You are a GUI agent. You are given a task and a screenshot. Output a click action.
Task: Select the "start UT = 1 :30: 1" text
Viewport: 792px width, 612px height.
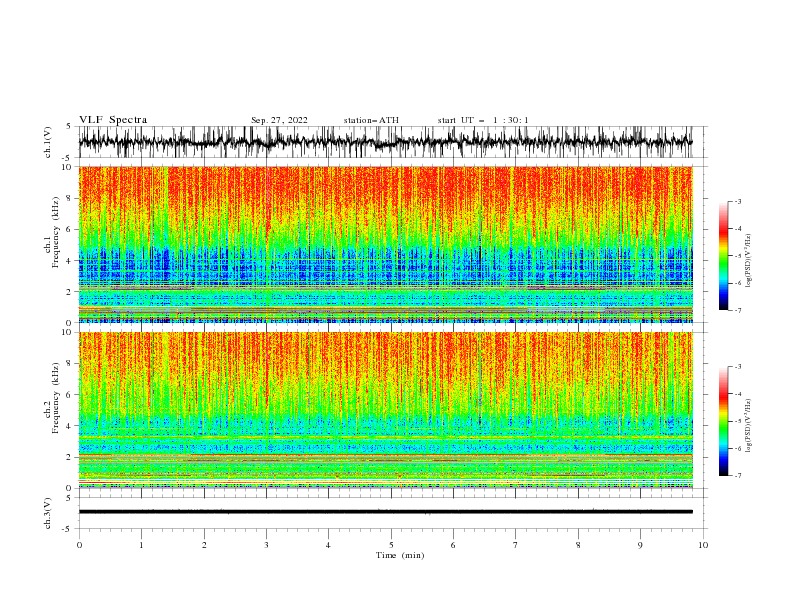(483, 120)
